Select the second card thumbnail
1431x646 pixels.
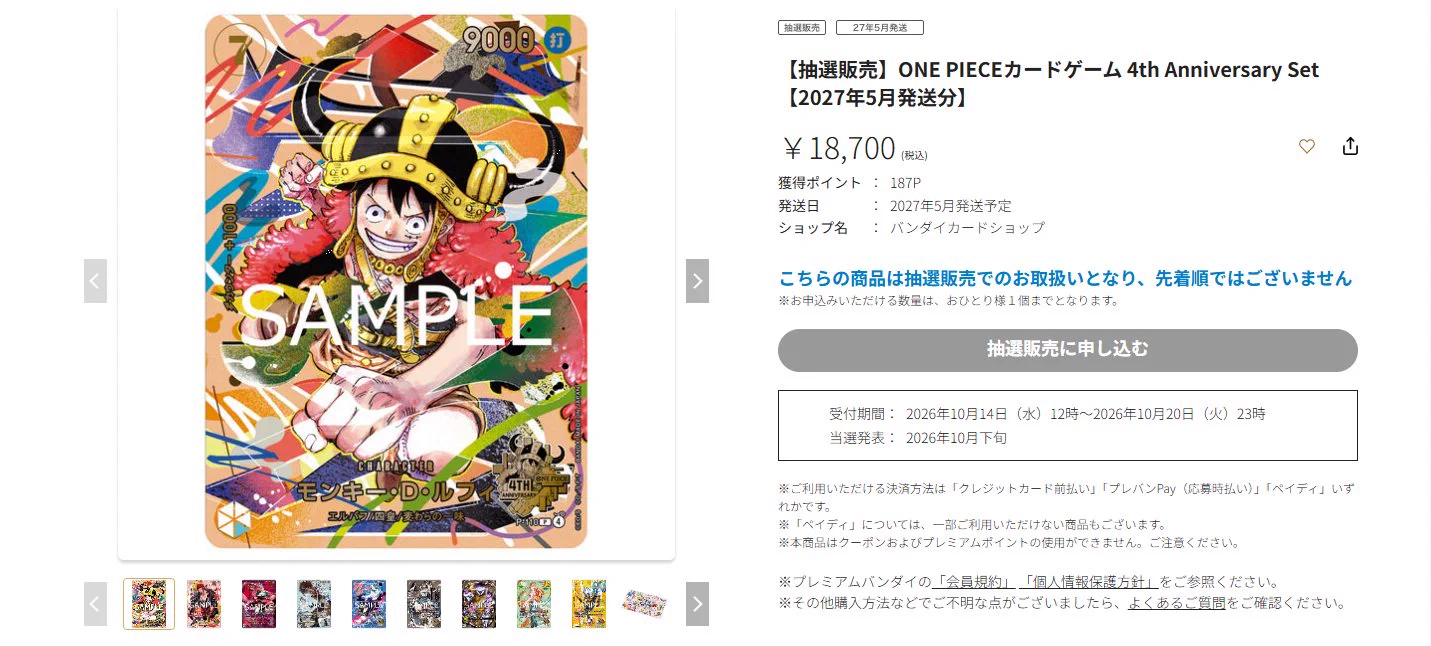(x=204, y=604)
